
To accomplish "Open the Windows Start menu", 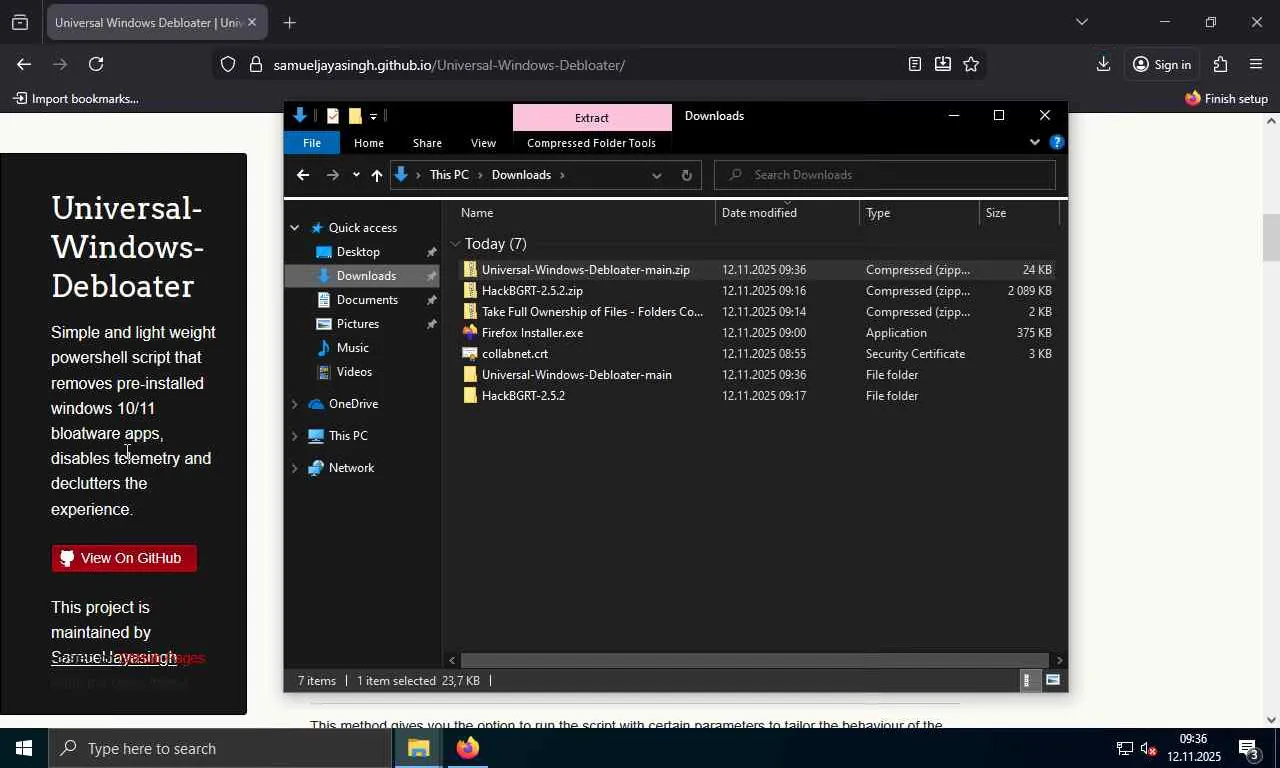I will (x=24, y=748).
